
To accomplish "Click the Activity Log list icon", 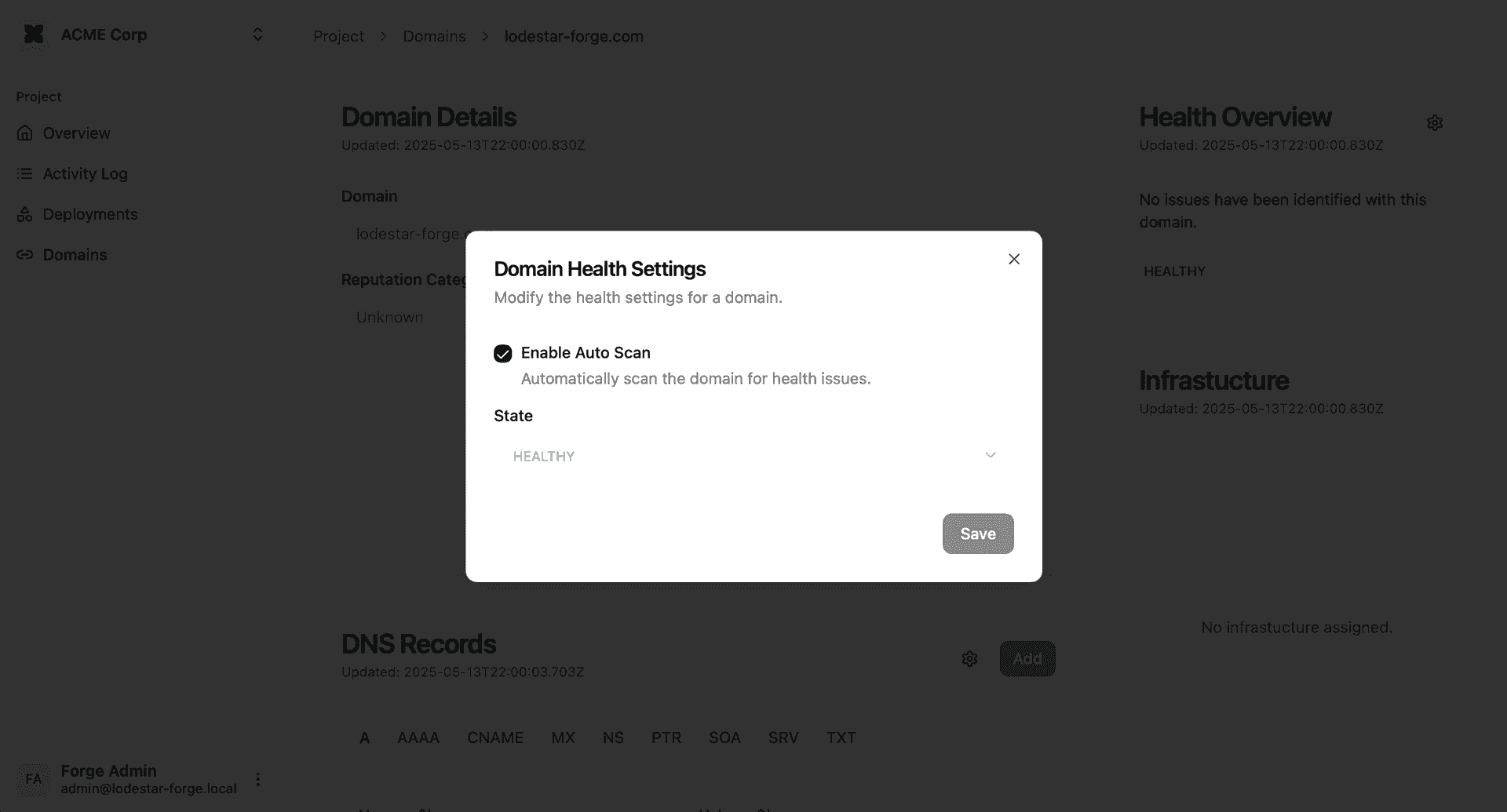I will (x=25, y=173).
